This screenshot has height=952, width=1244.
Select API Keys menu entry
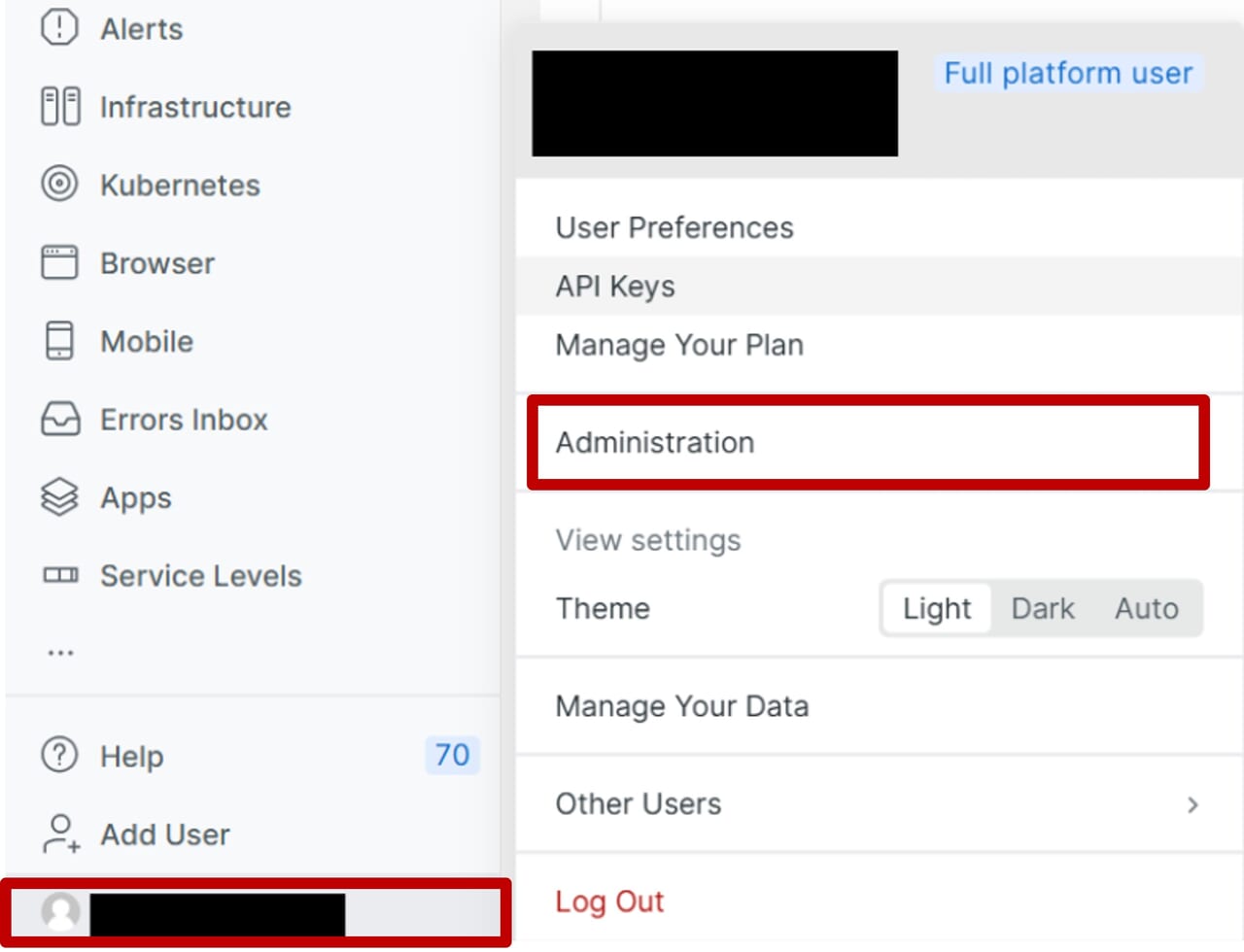pyautogui.click(x=615, y=287)
